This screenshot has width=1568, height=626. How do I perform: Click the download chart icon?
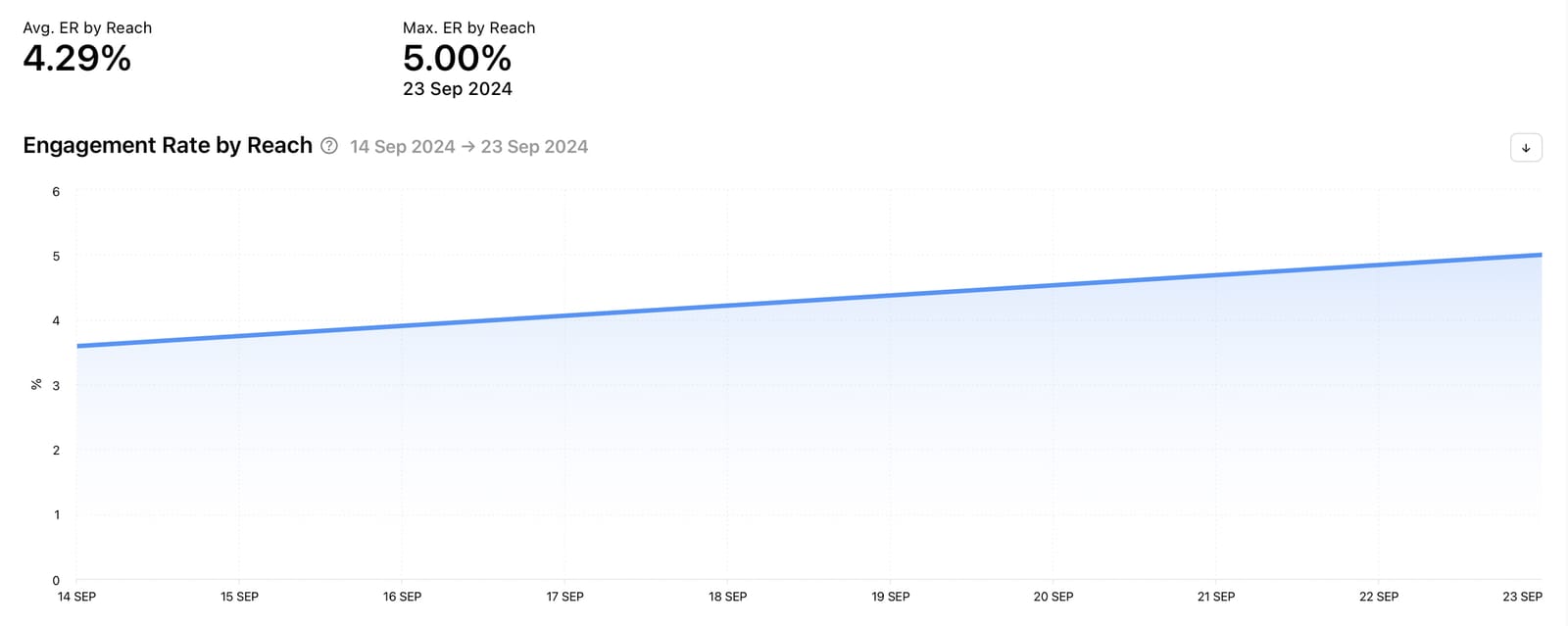(x=1526, y=147)
